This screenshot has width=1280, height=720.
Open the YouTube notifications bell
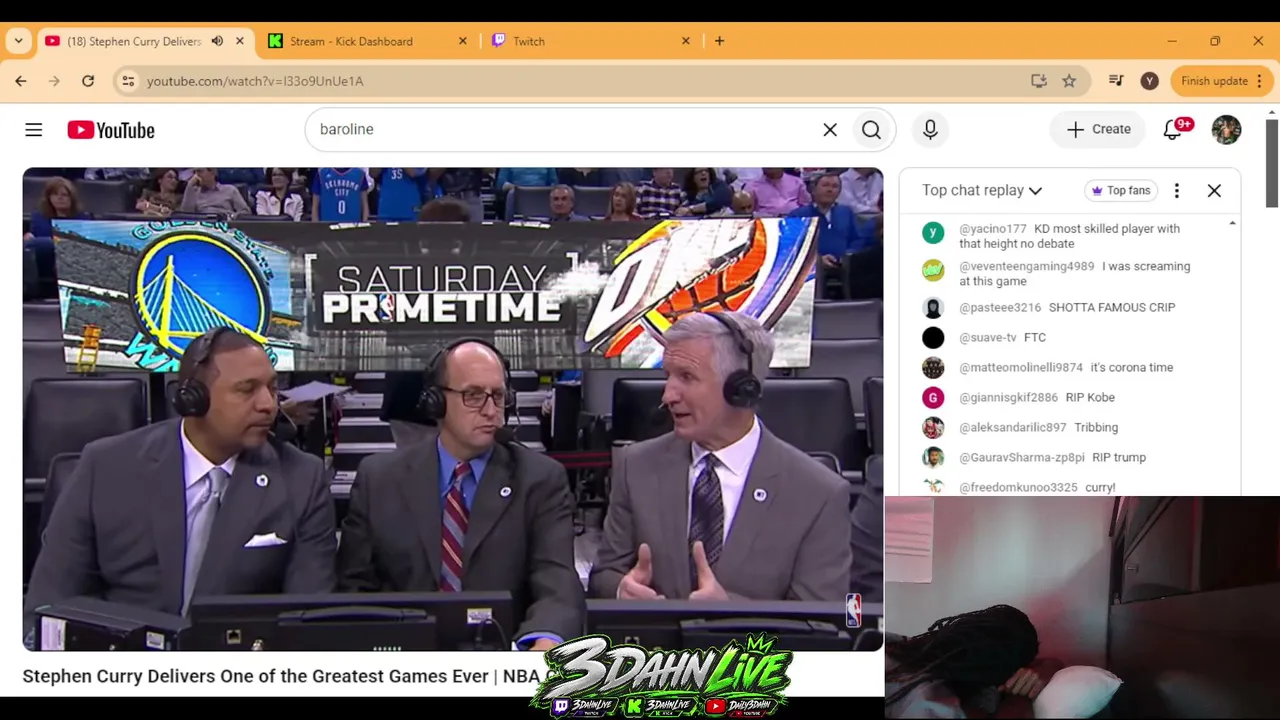point(1174,129)
